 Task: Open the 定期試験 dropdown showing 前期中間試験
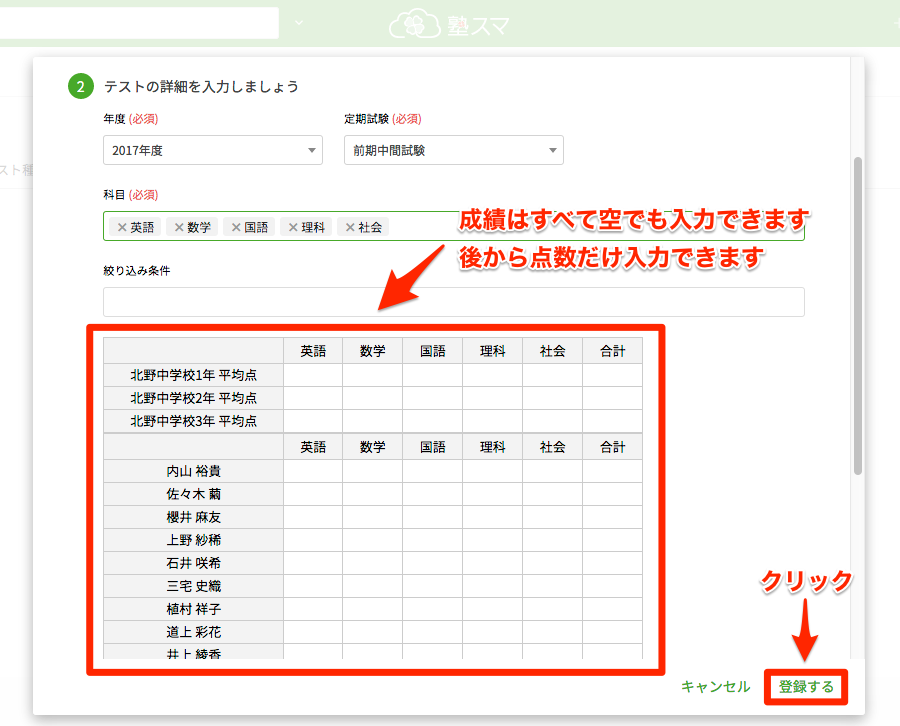pyautogui.click(x=453, y=151)
